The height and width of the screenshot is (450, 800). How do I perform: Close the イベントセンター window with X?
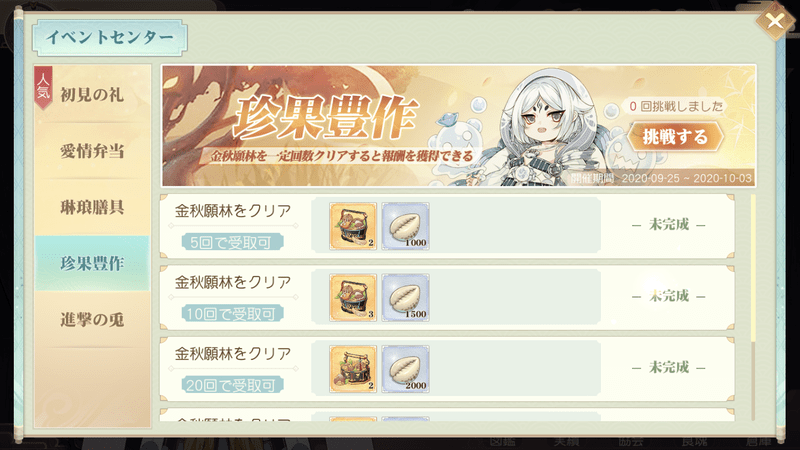(775, 21)
